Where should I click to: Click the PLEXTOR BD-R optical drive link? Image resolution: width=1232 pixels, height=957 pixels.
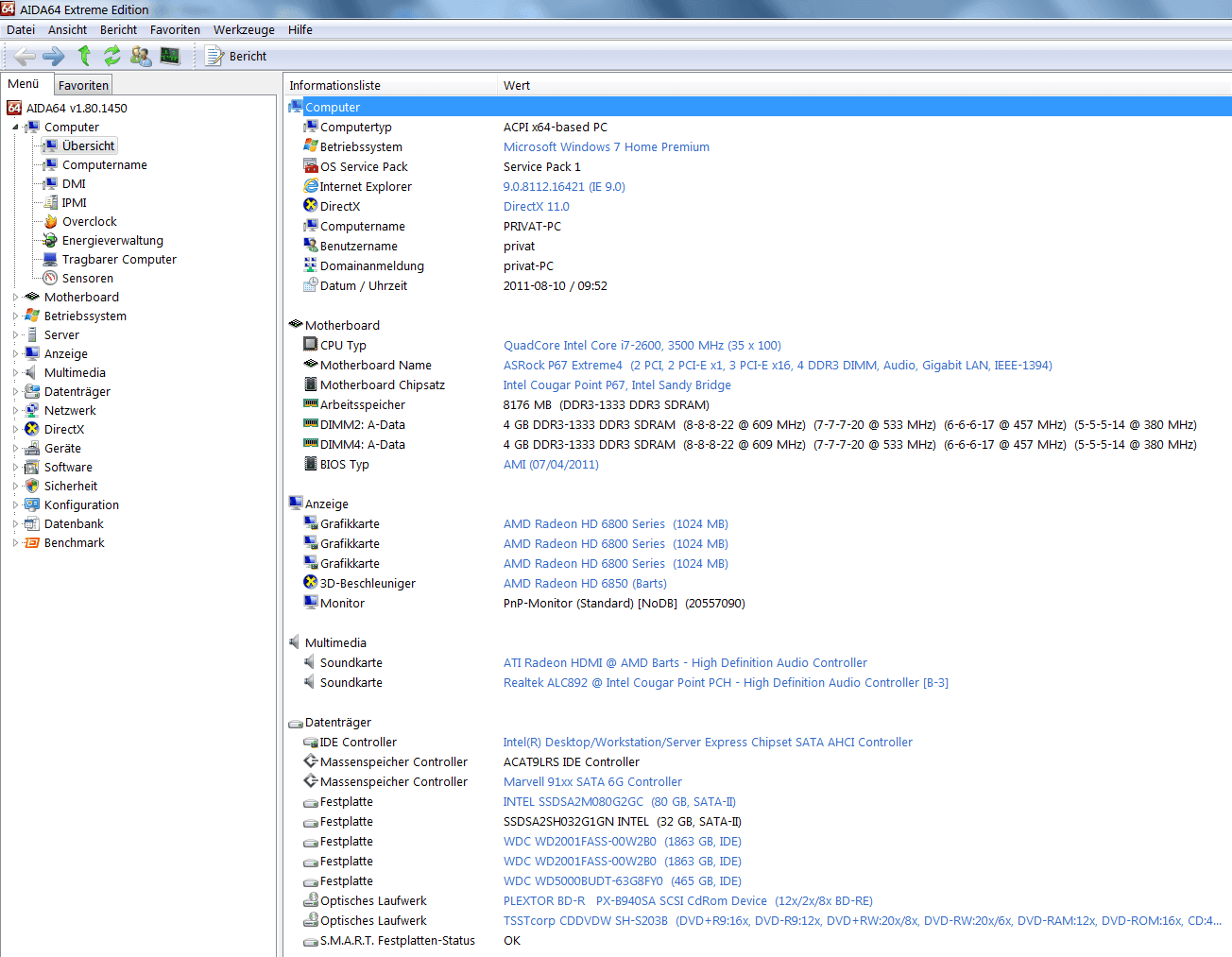click(688, 901)
